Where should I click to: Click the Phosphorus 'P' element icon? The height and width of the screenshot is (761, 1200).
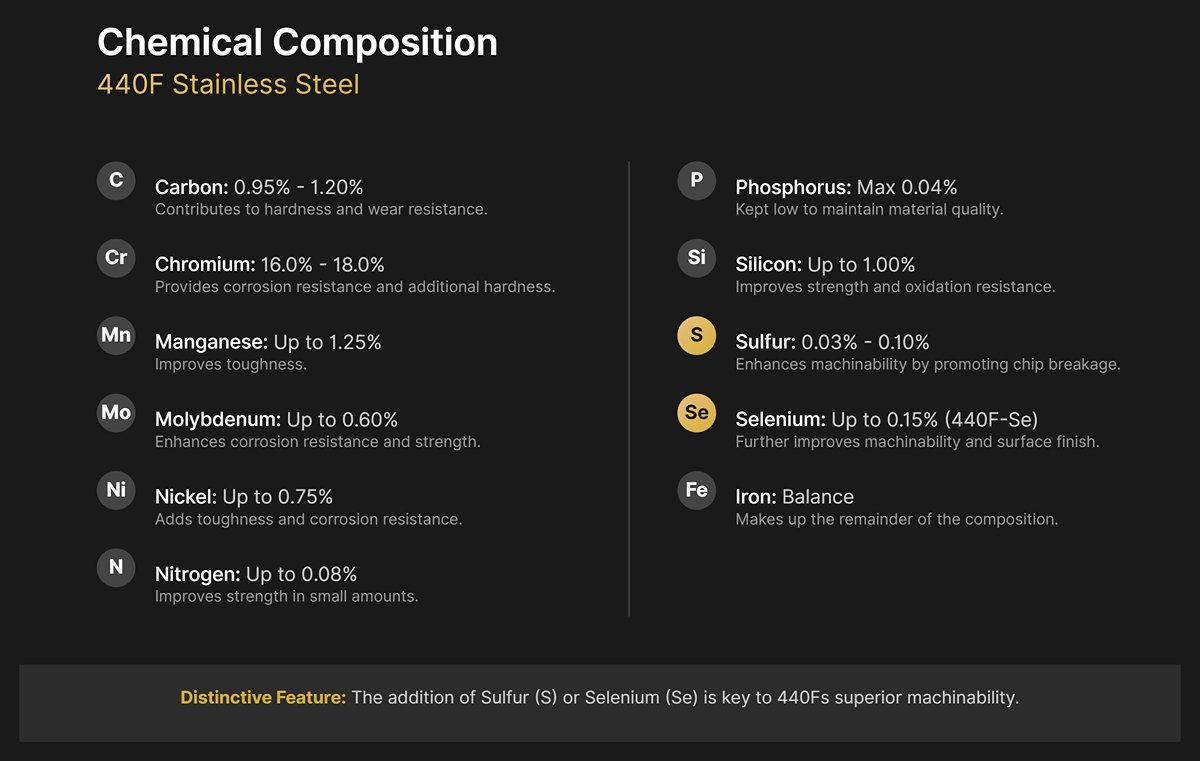(696, 181)
